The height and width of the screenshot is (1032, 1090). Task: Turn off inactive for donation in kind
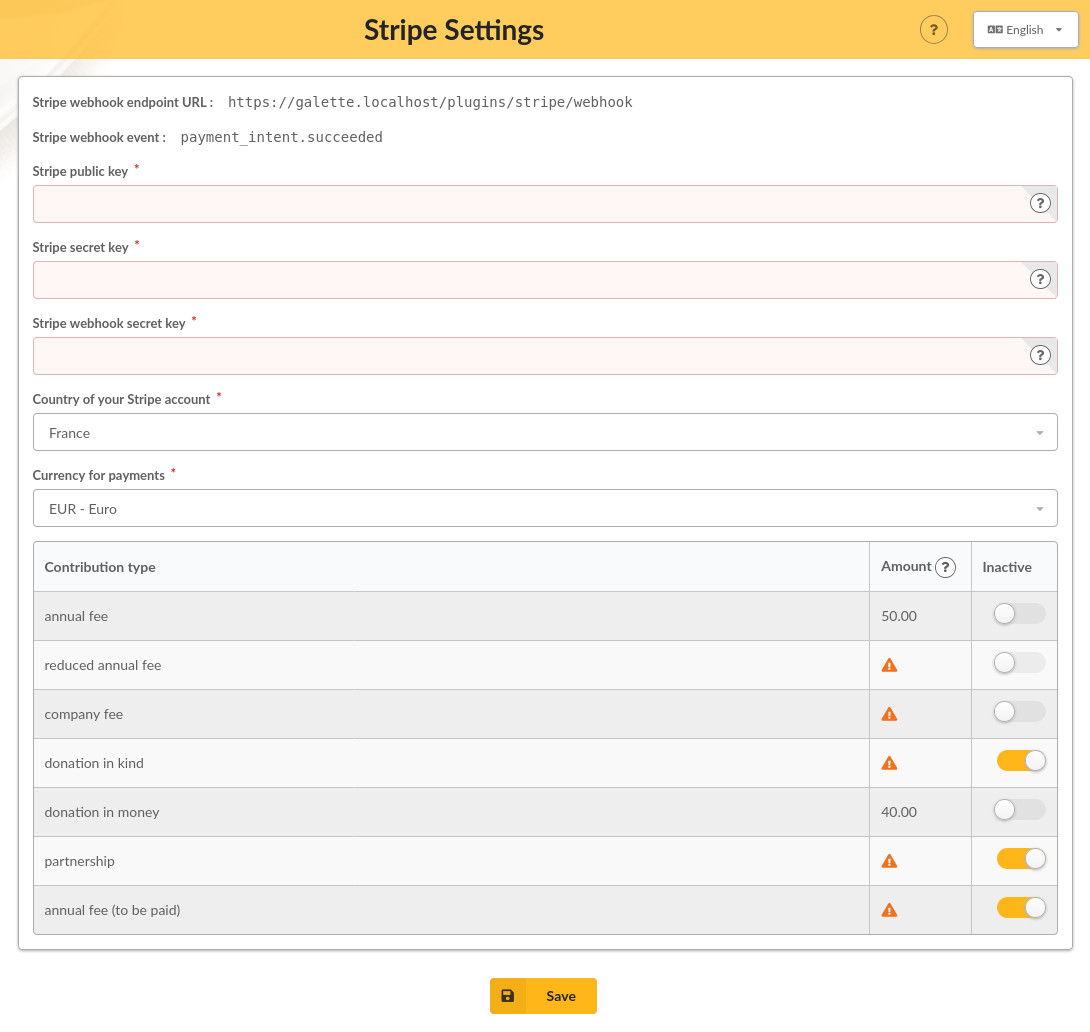[1020, 761]
